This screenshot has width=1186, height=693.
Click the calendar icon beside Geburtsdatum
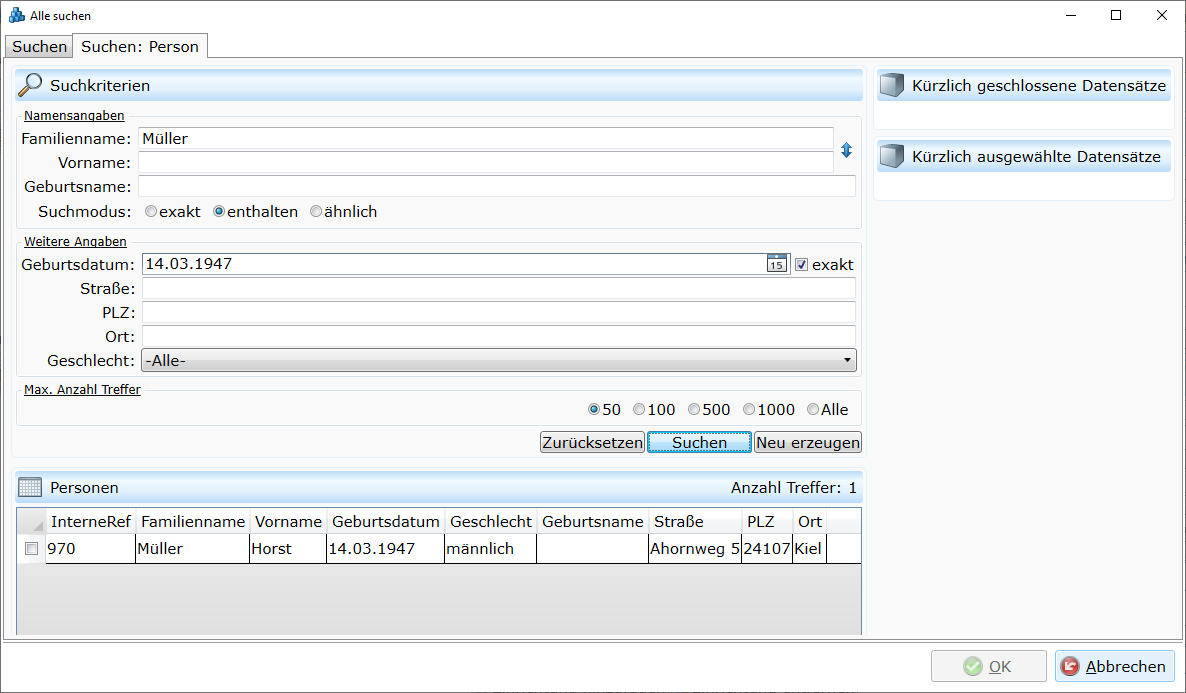coord(777,264)
